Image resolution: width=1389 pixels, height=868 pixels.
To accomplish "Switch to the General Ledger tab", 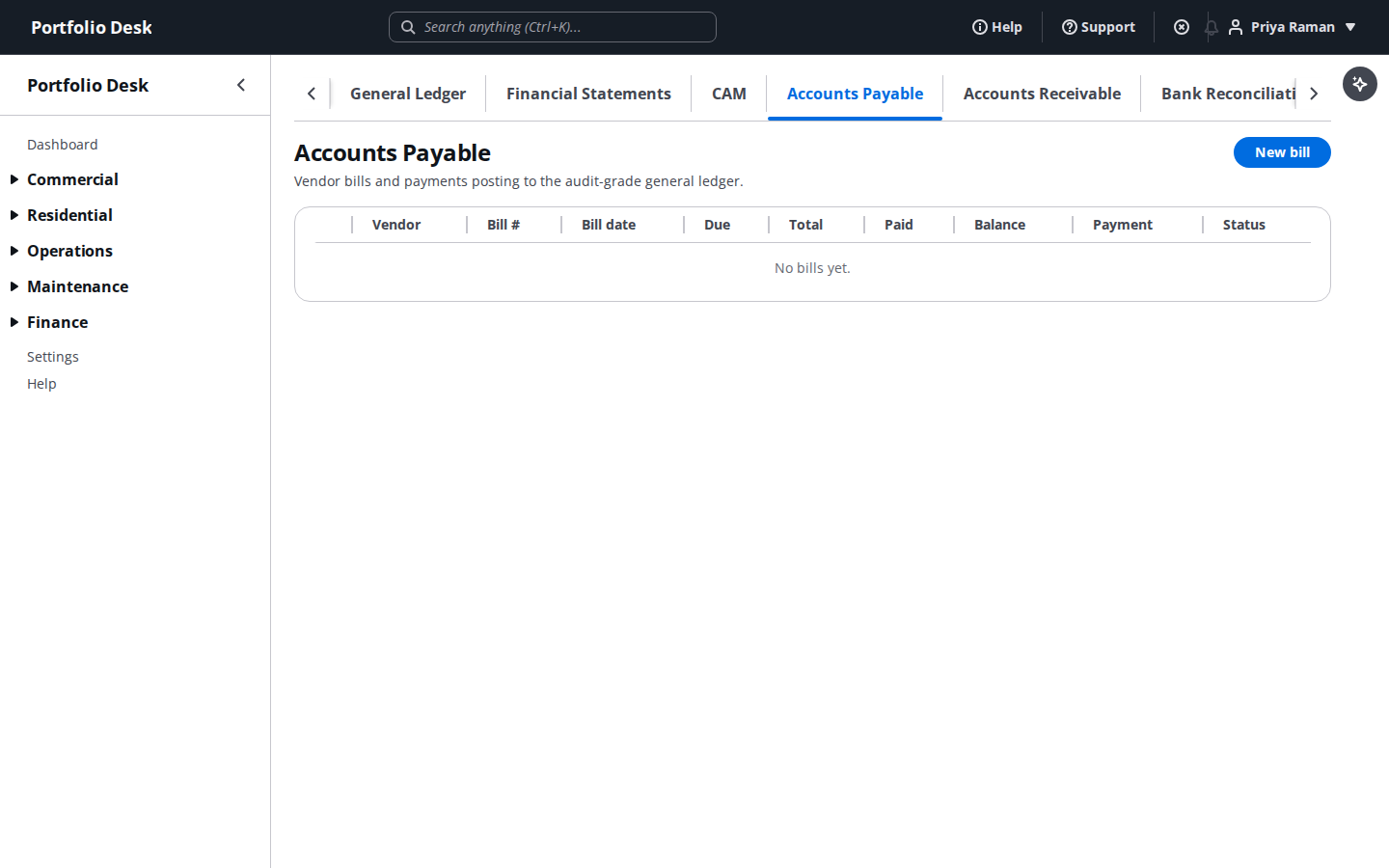I will [408, 94].
